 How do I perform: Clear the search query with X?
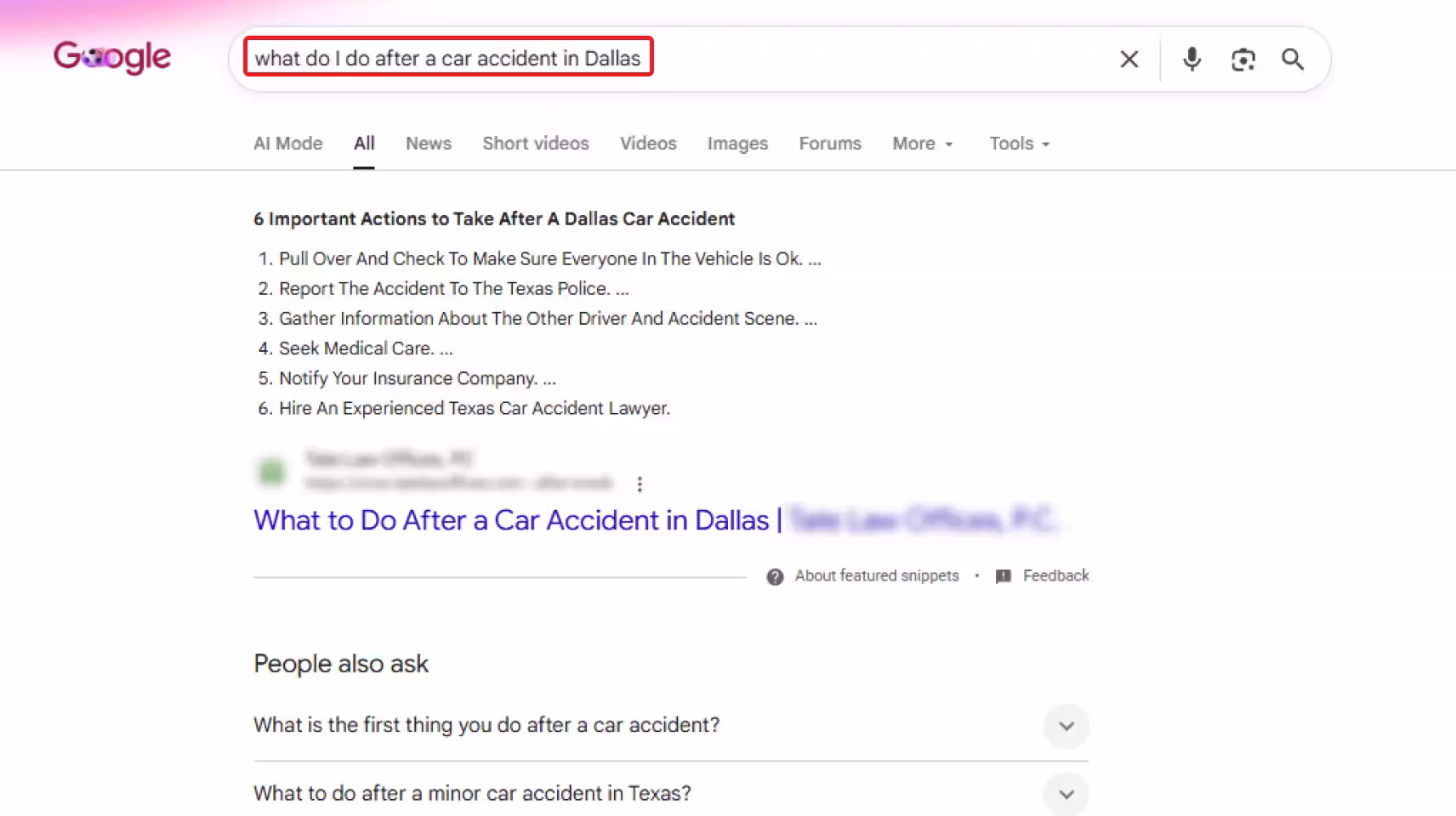click(1129, 59)
